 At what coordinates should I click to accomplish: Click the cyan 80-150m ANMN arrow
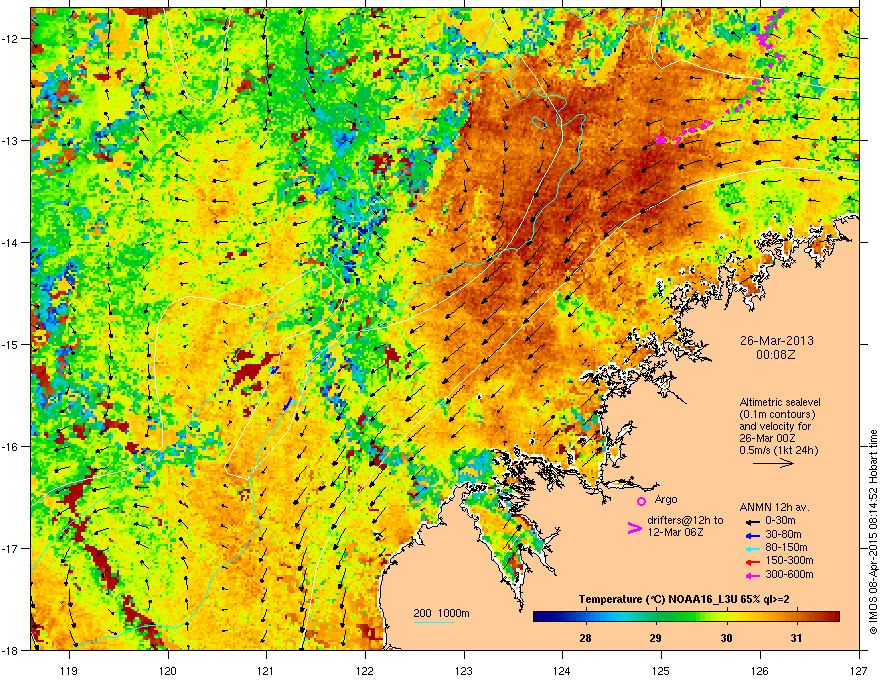(752, 548)
